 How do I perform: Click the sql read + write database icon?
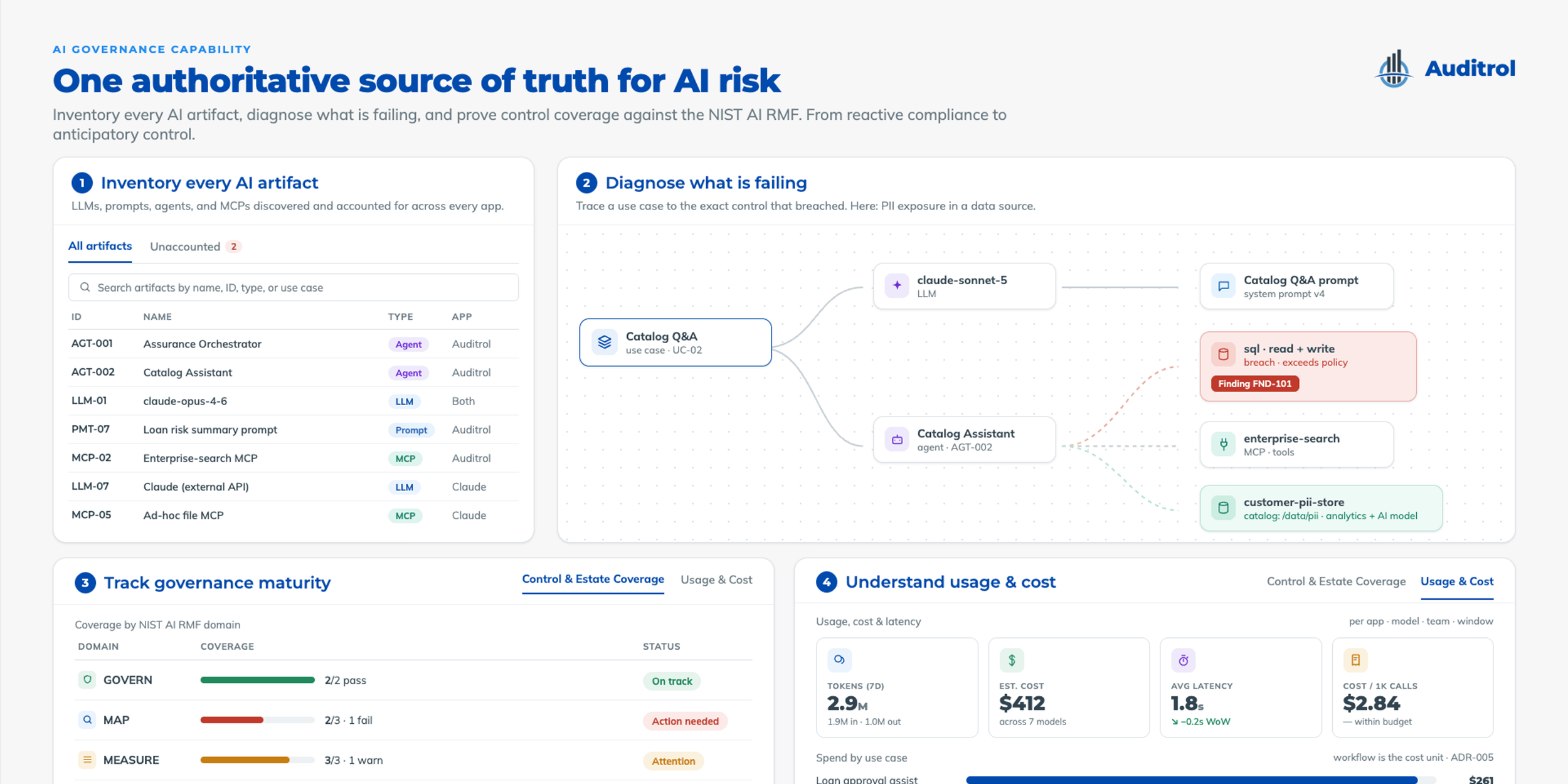pyautogui.click(x=1223, y=354)
